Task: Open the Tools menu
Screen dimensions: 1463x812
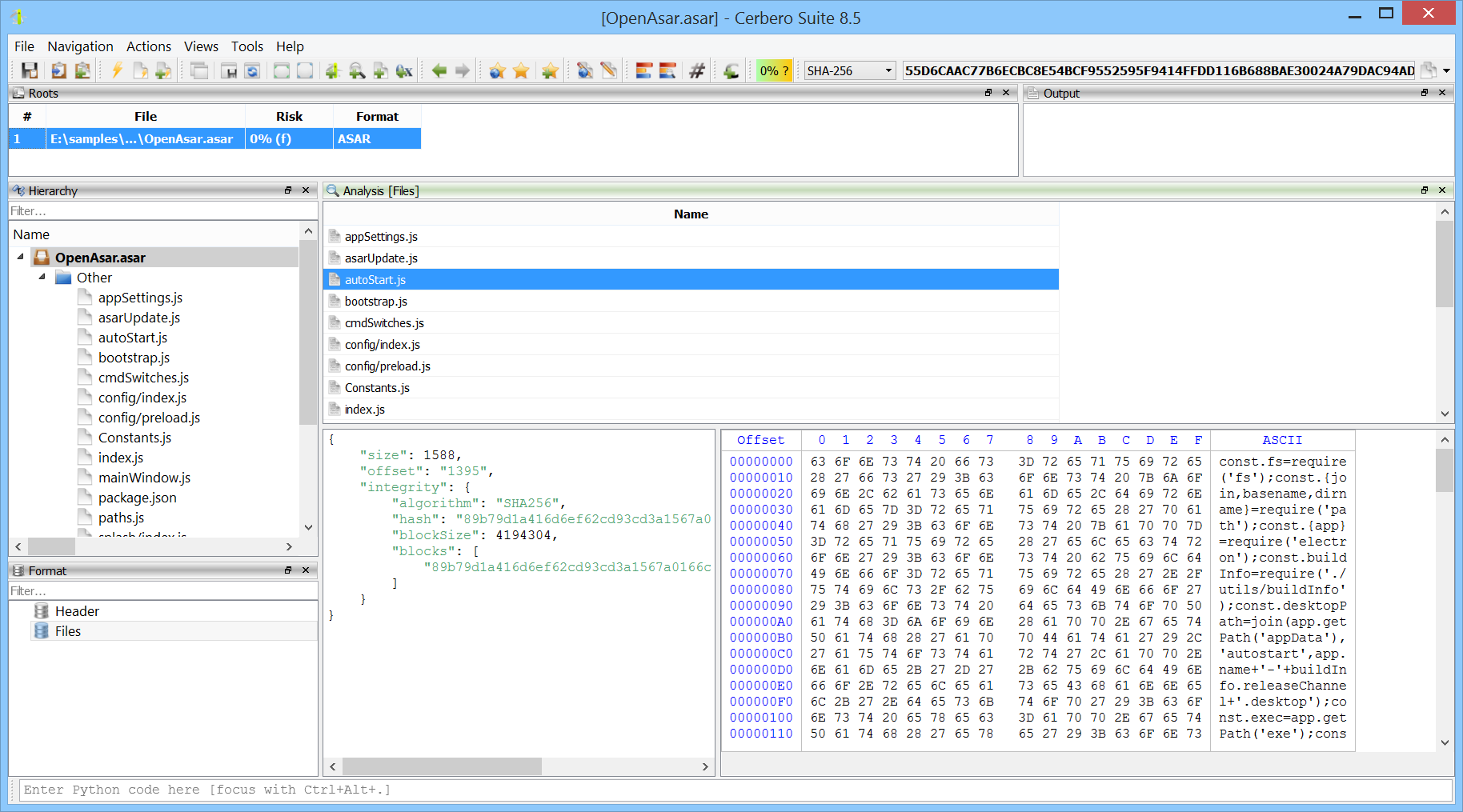Action: [x=247, y=46]
